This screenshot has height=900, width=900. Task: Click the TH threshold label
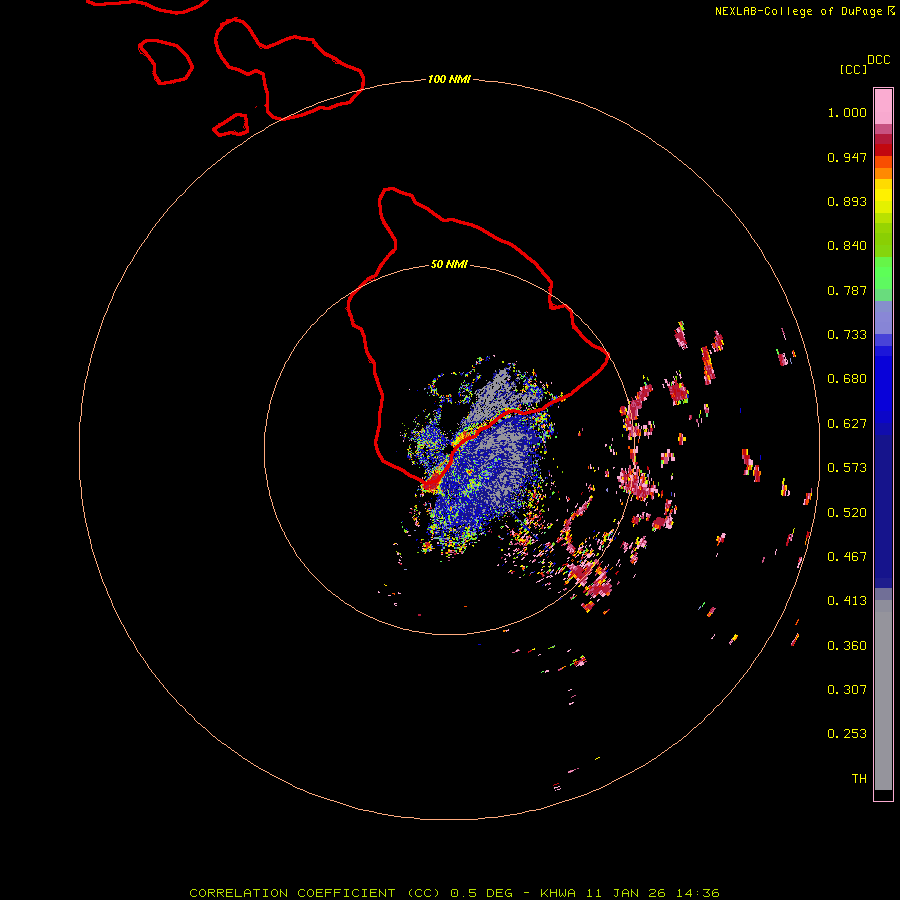pyautogui.click(x=859, y=779)
